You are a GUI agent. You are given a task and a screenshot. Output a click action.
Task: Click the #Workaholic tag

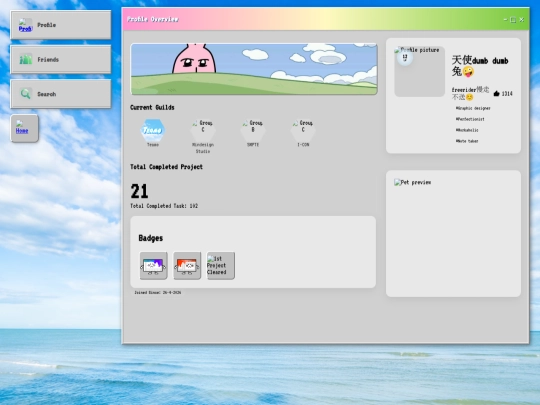(x=467, y=130)
